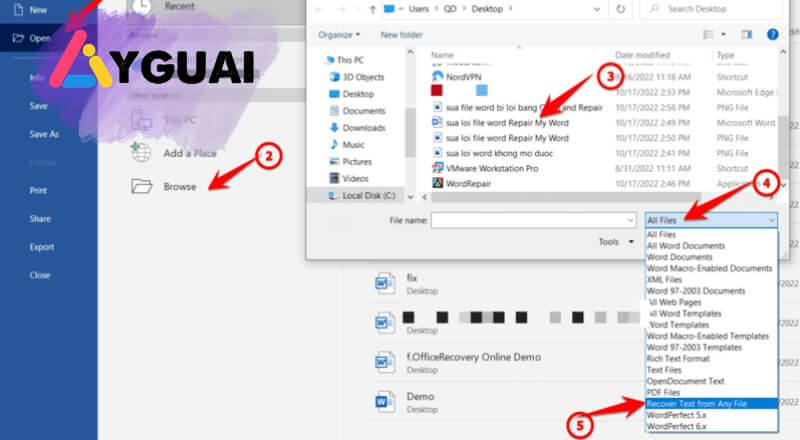Click the blue Help question mark icon

pyautogui.click(x=772, y=34)
